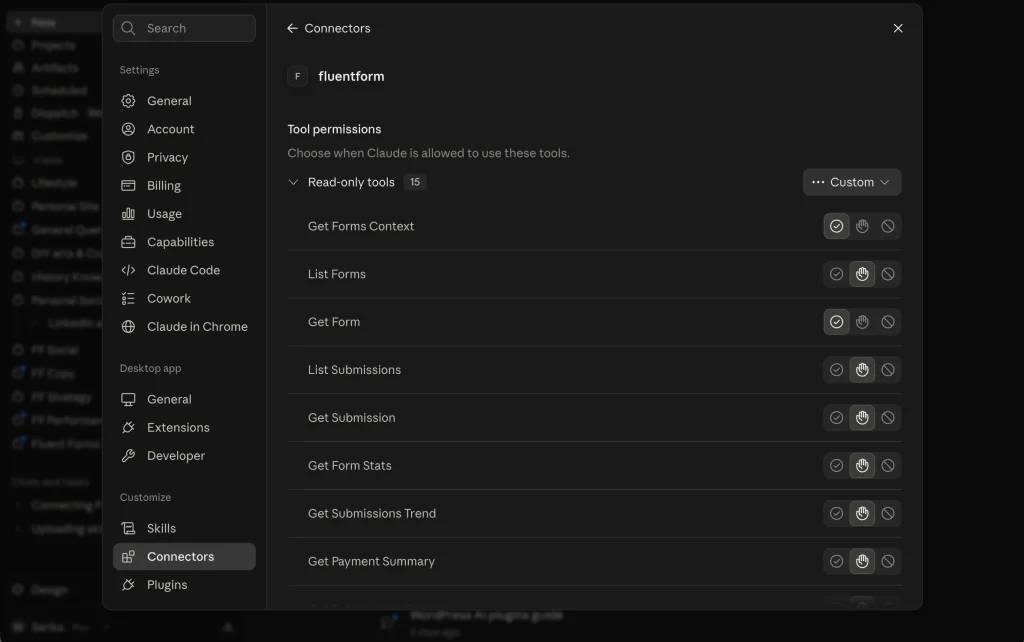Block the Get Forms Context tool
Image resolution: width=1024 pixels, height=642 pixels.
888,226
